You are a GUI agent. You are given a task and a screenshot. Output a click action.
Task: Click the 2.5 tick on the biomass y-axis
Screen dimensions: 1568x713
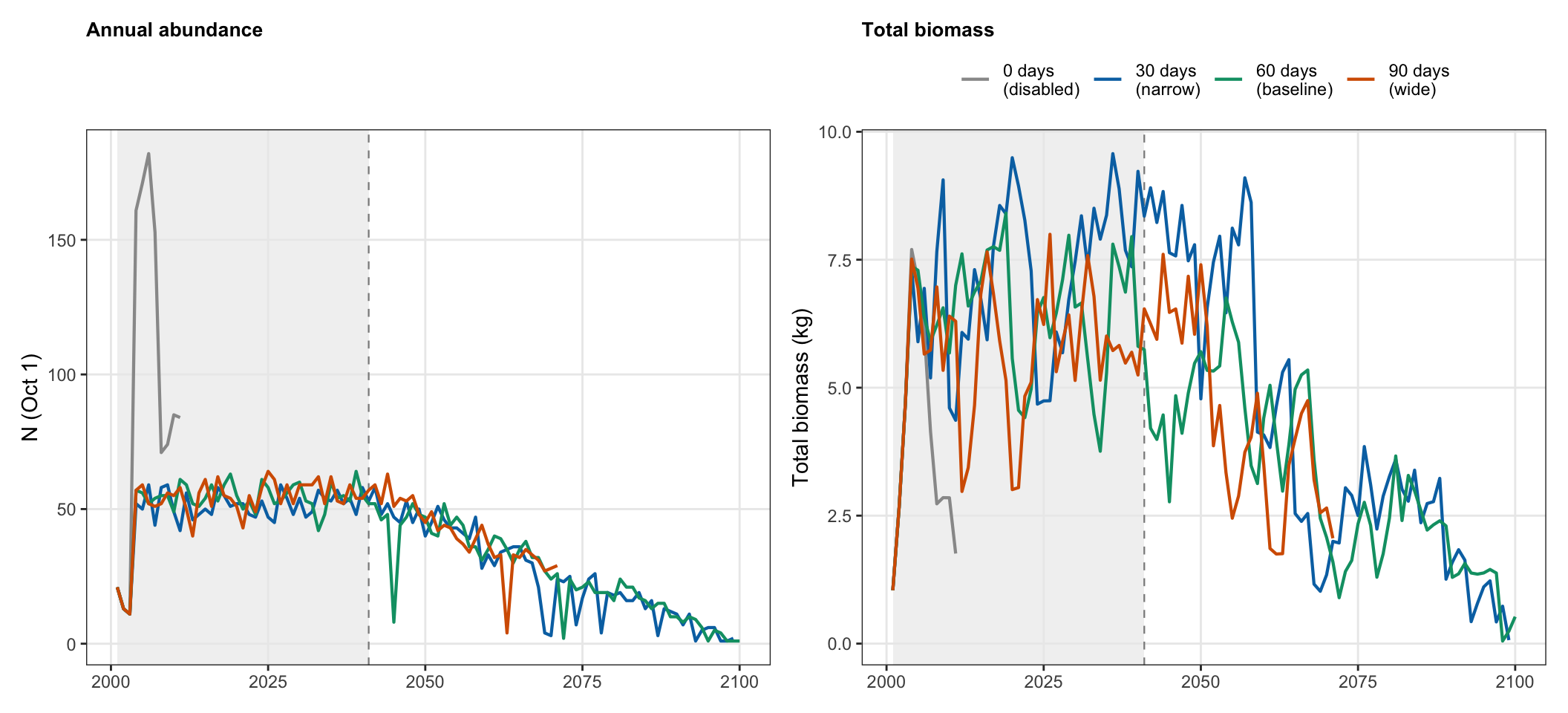[840, 516]
